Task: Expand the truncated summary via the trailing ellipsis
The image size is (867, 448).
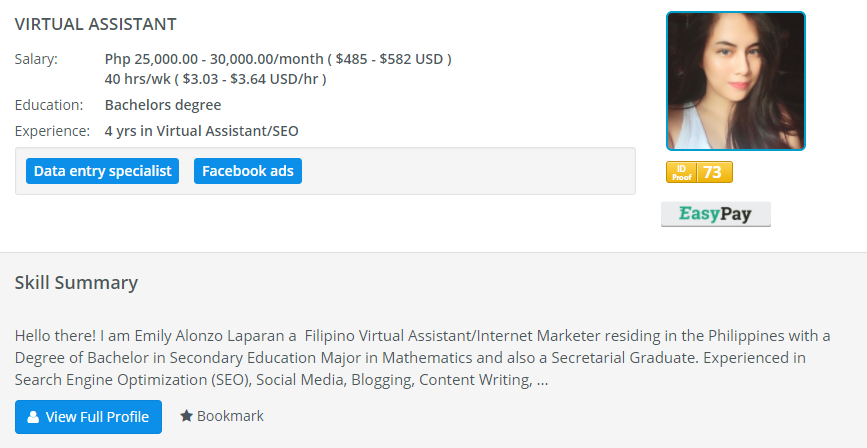Action: (x=542, y=381)
